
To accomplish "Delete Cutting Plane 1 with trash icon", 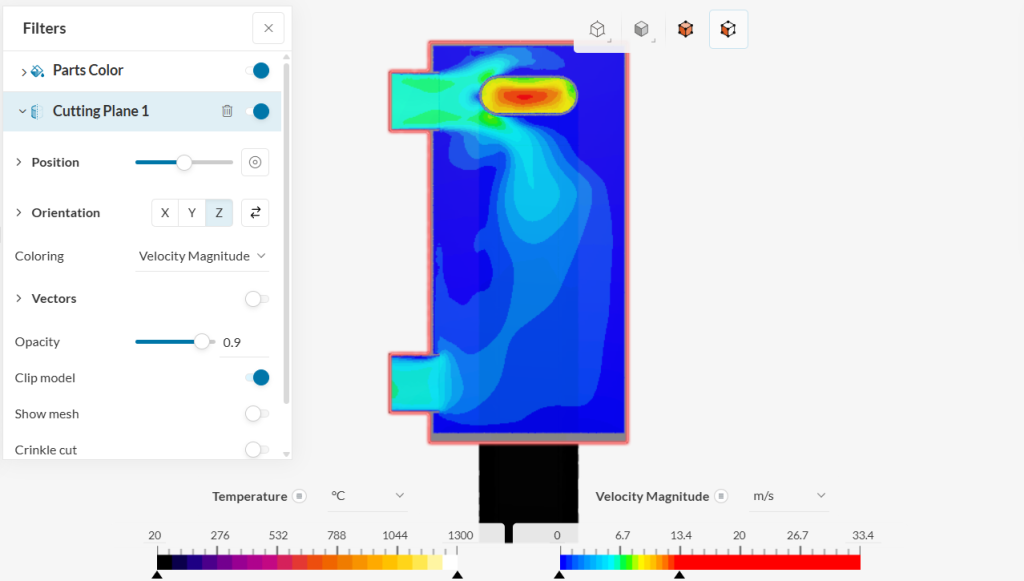I will tap(227, 111).
